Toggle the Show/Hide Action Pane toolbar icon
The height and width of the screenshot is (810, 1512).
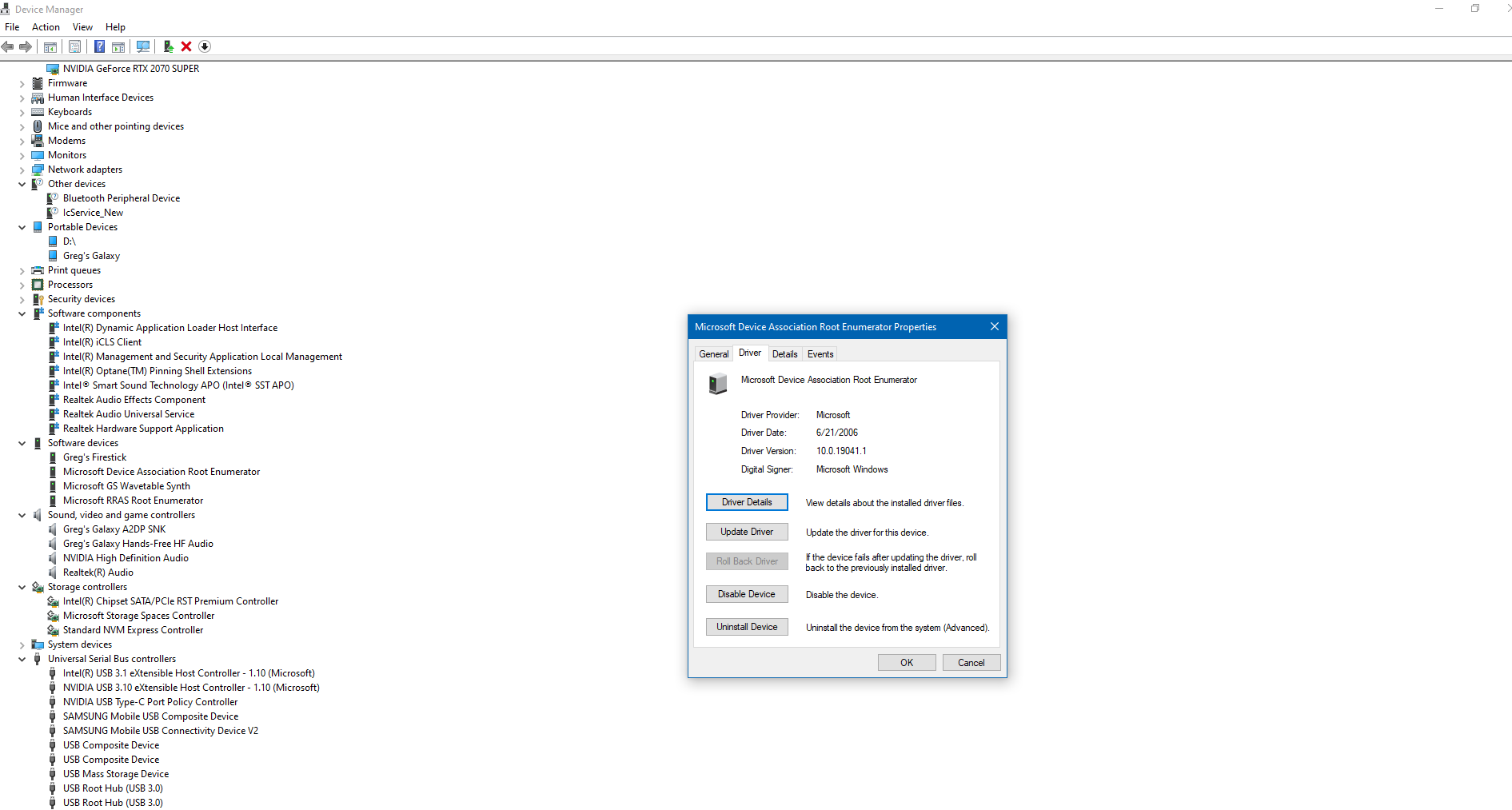point(118,46)
